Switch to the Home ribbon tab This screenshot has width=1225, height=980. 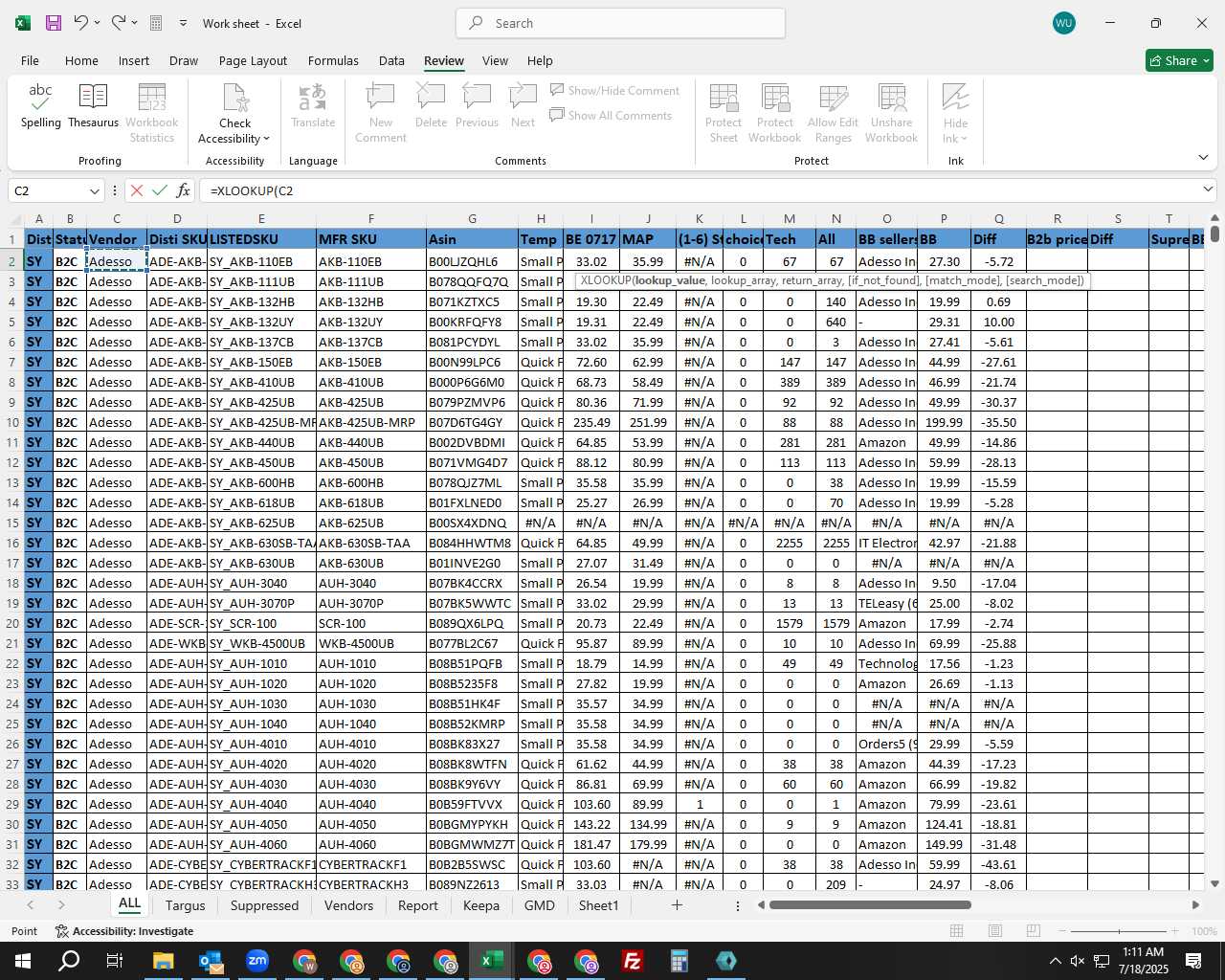tap(81, 60)
